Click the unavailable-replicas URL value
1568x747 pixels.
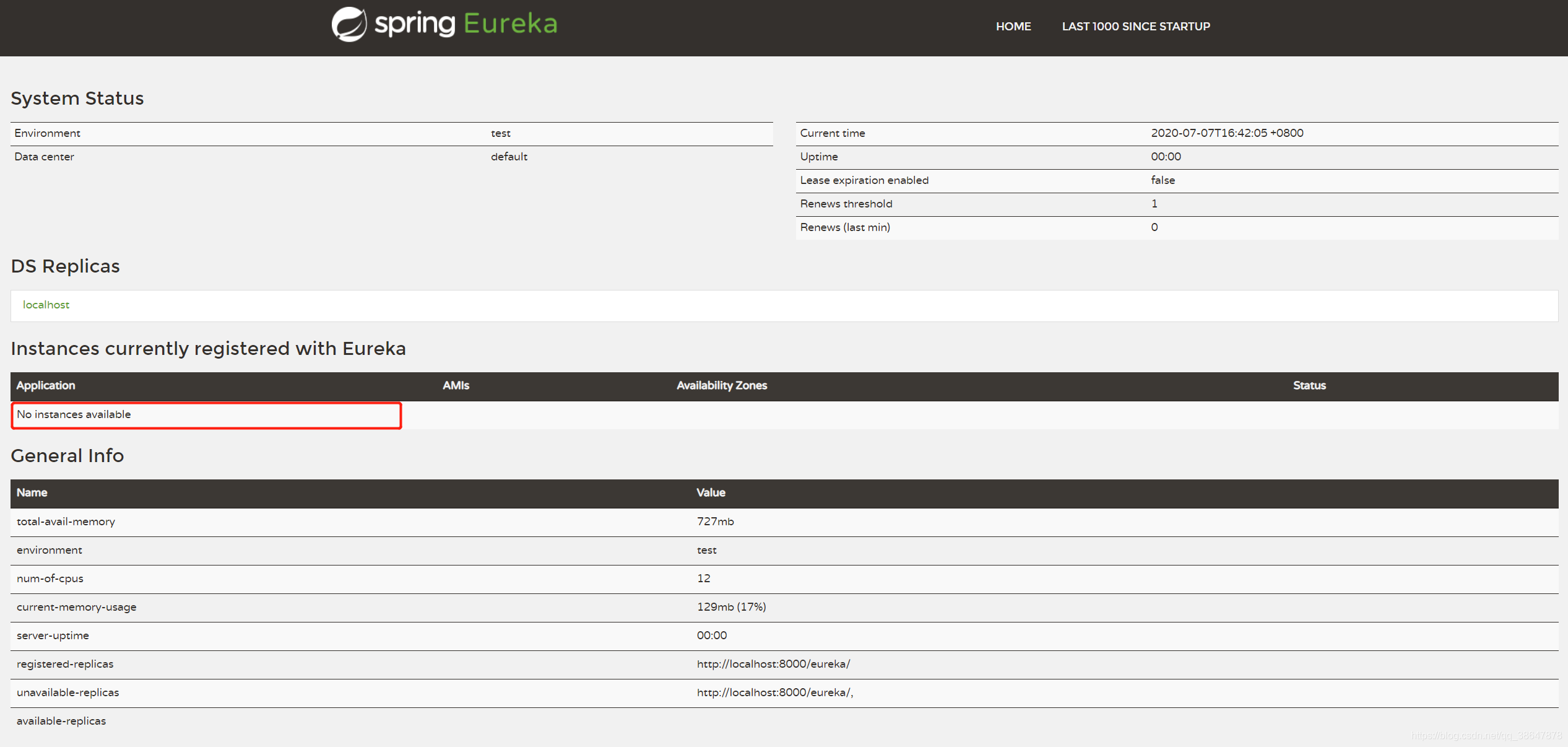774,692
